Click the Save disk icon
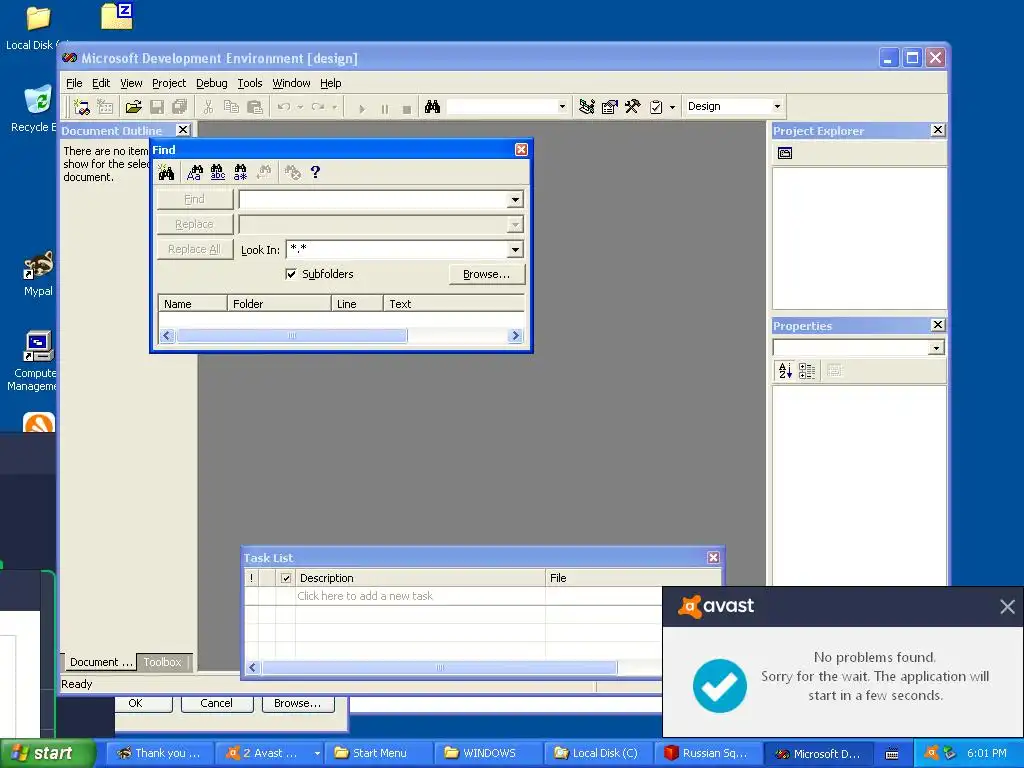 click(157, 107)
